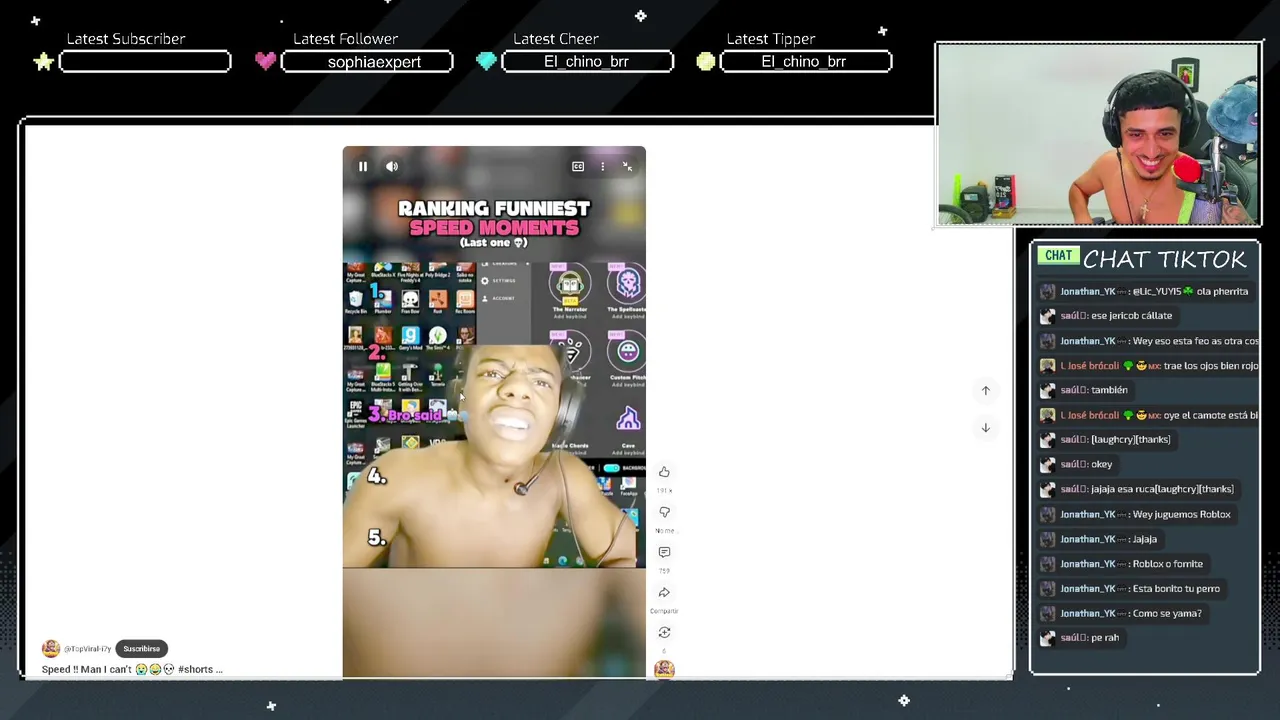1280x720 pixels.
Task: Mute the Shorts video volume icon
Action: tap(392, 166)
